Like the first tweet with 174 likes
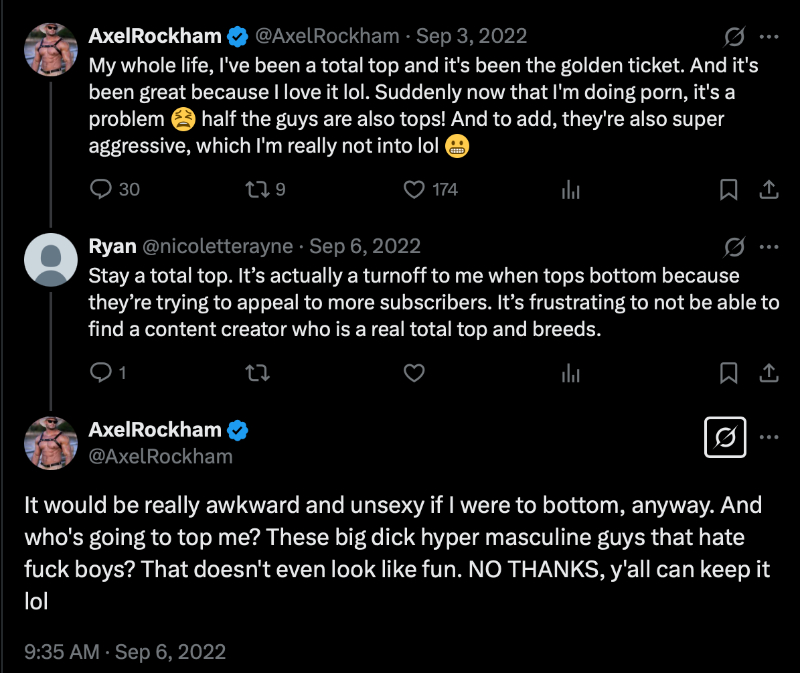Screen dimensions: 800x673 (414, 189)
